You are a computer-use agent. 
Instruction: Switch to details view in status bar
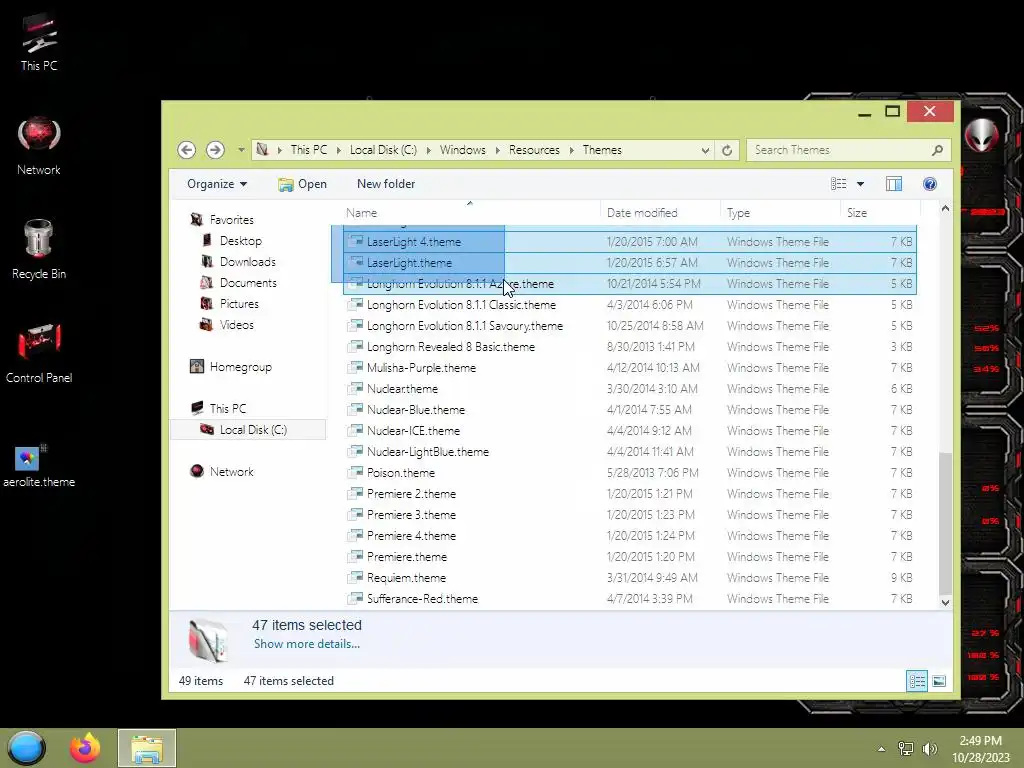click(917, 682)
